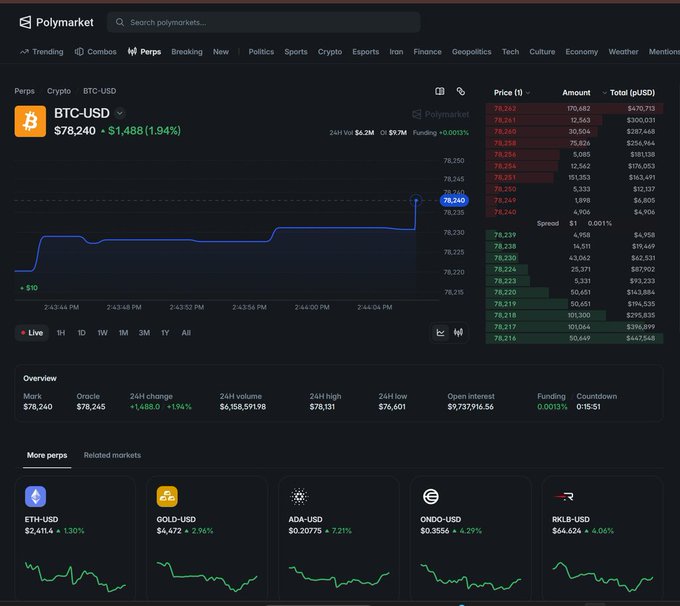Click bid price 78,239 in order book
Viewport: 680px width, 606px height.
(x=505, y=235)
